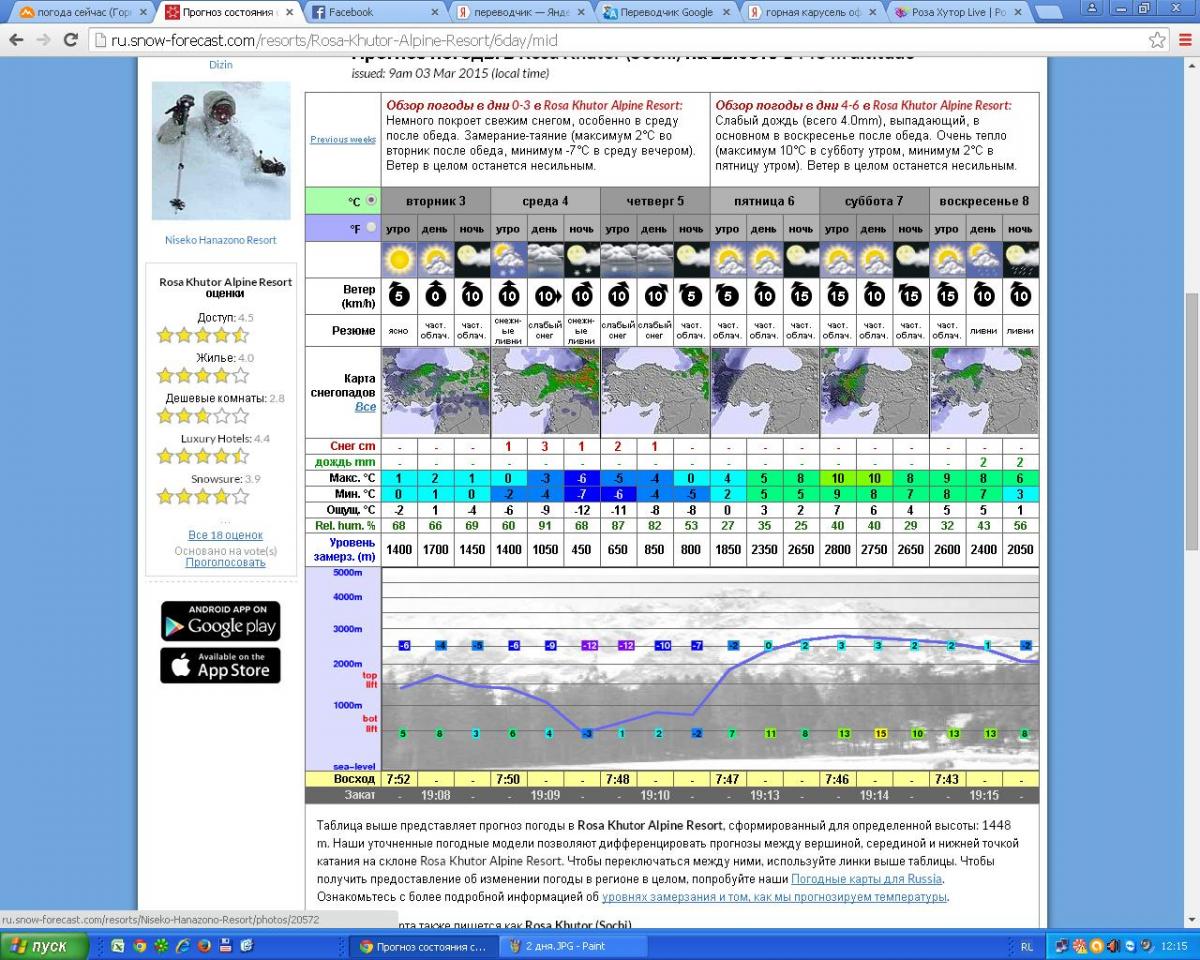The height and width of the screenshot is (960, 1200).
Task: Open the skier photo thumbnail
Action: pyautogui.click(x=221, y=151)
